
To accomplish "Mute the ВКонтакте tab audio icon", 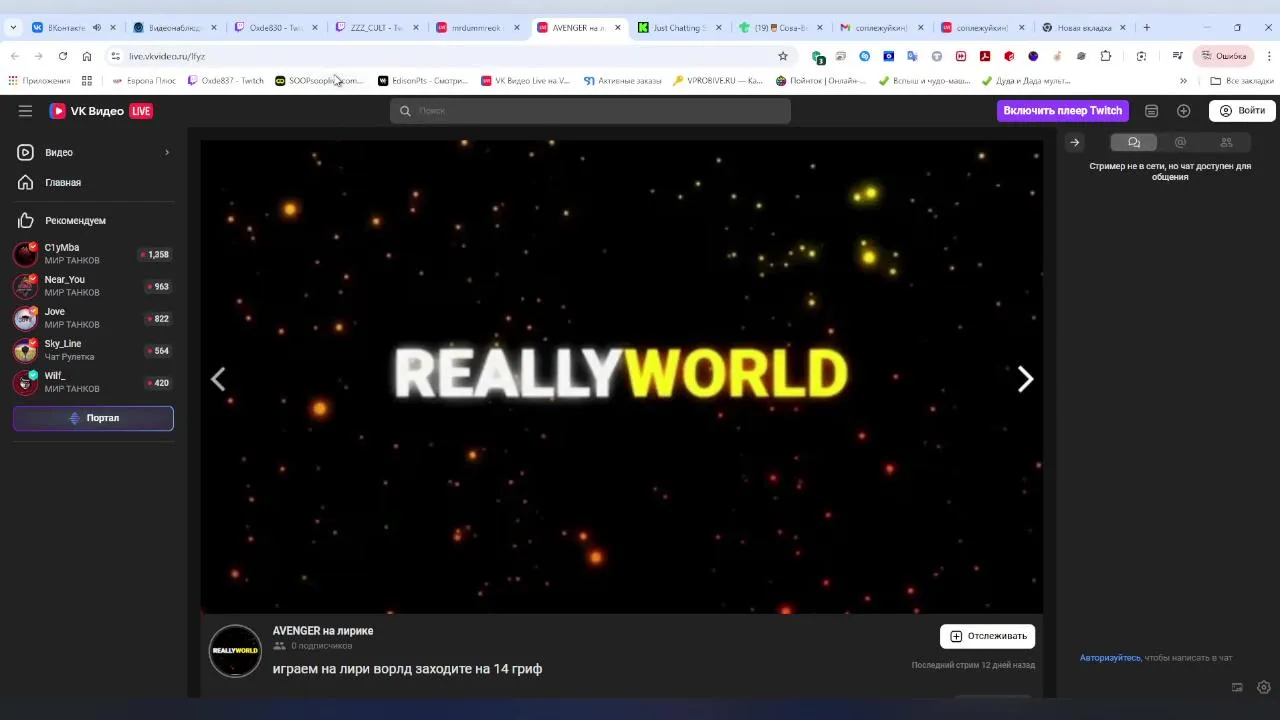I will point(97,28).
